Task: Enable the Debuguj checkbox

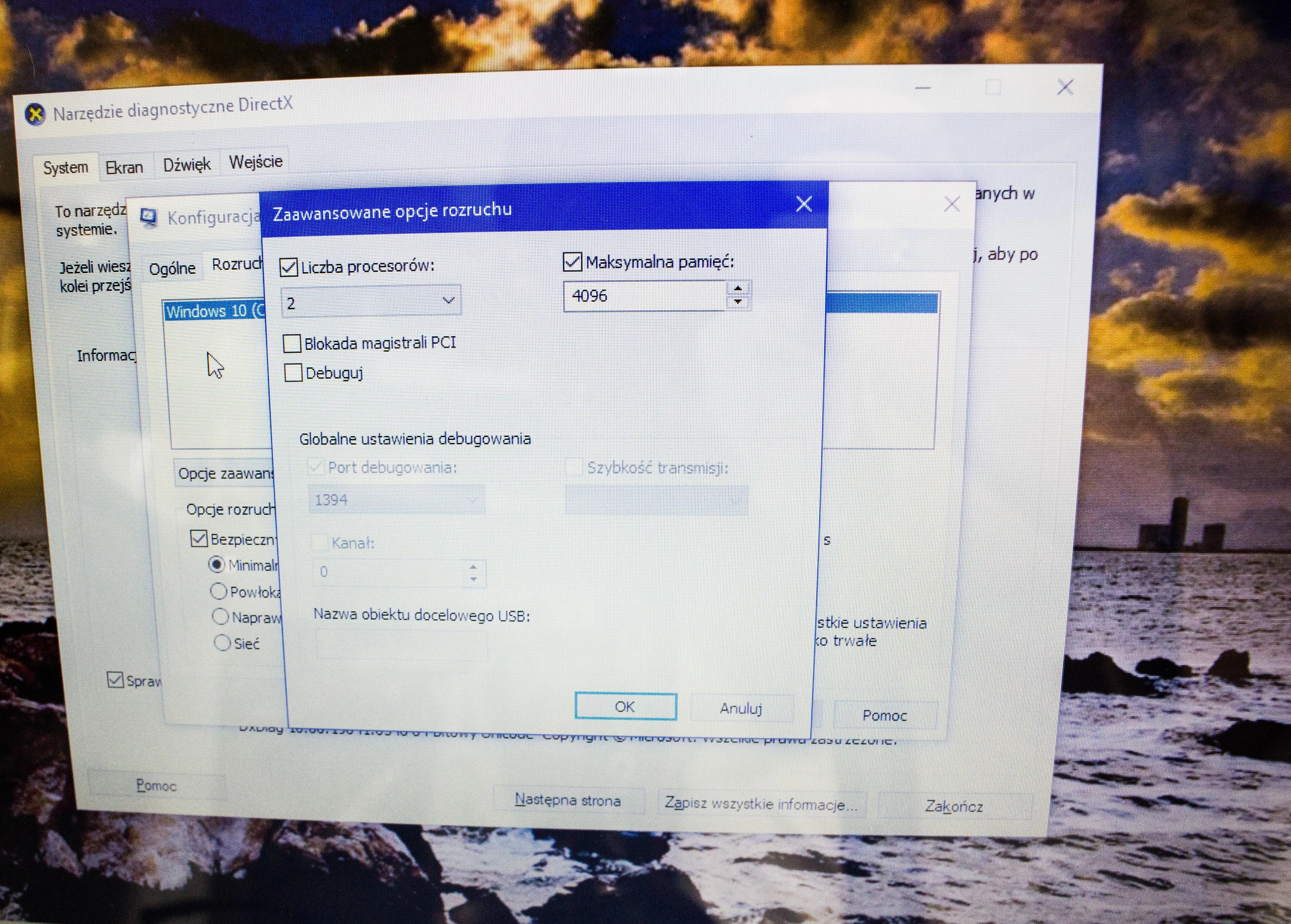Action: 293,373
